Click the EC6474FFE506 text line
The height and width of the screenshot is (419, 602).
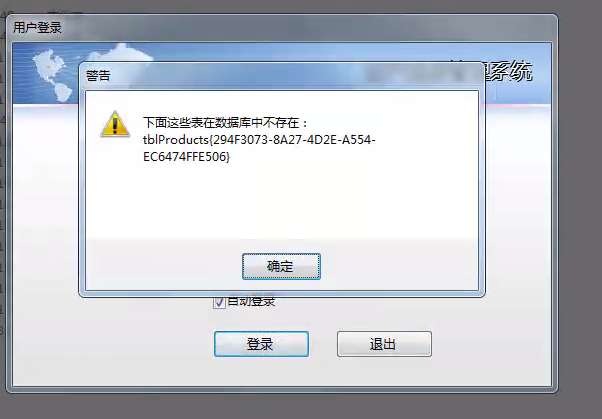pyautogui.click(x=186, y=157)
